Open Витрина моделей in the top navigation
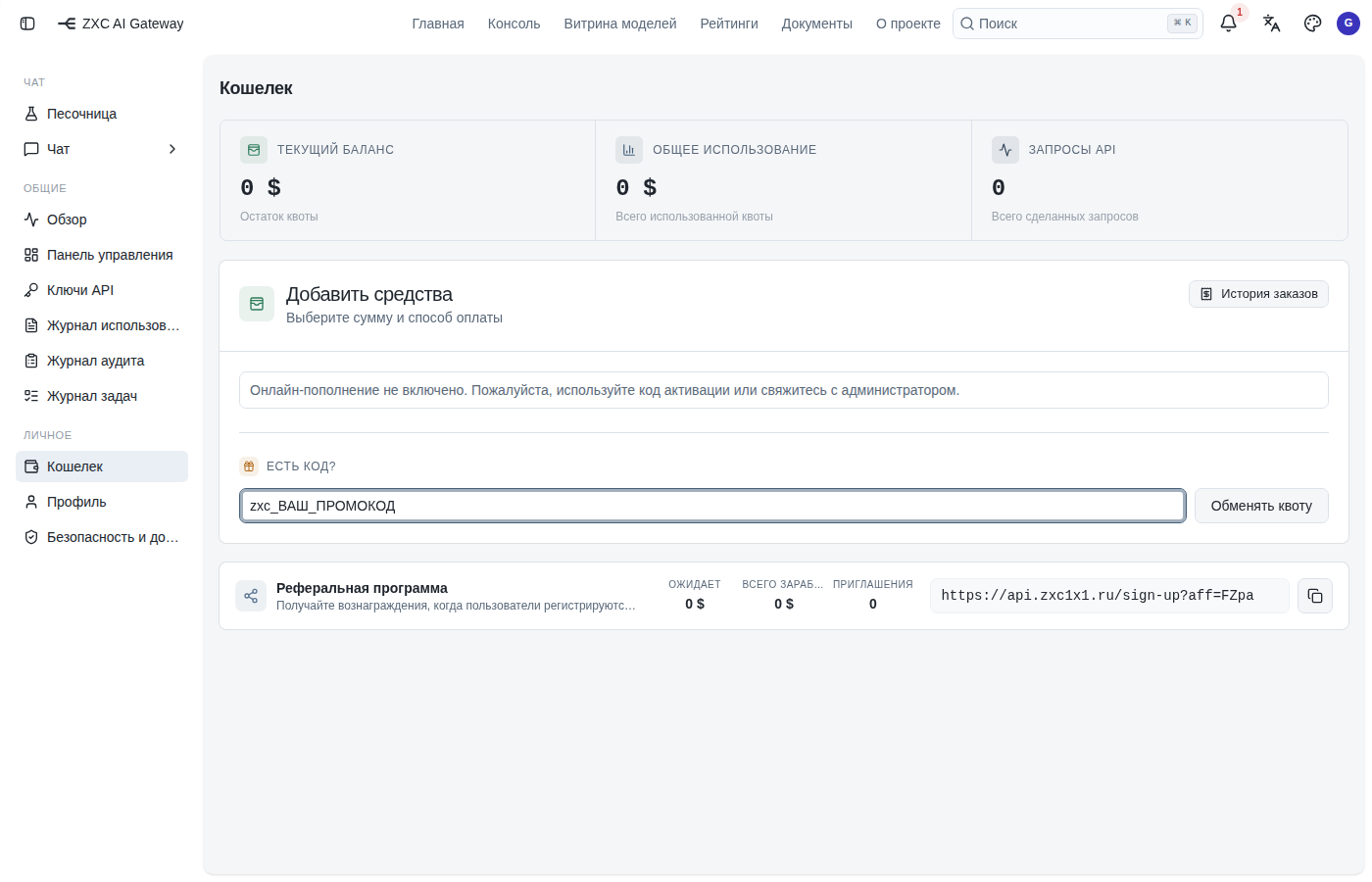This screenshot has width=1372, height=882. point(620,24)
